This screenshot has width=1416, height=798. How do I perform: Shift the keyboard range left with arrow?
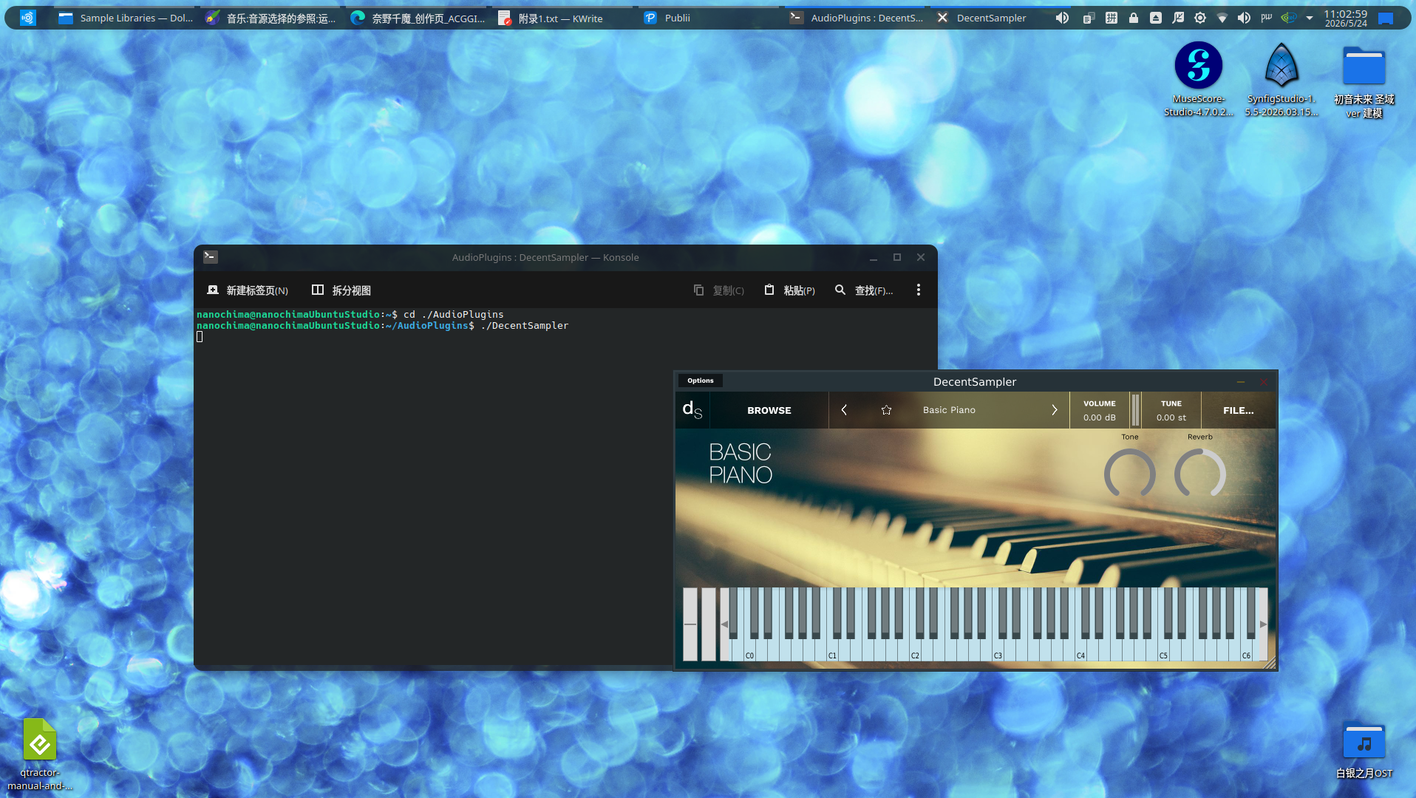pyautogui.click(x=725, y=624)
